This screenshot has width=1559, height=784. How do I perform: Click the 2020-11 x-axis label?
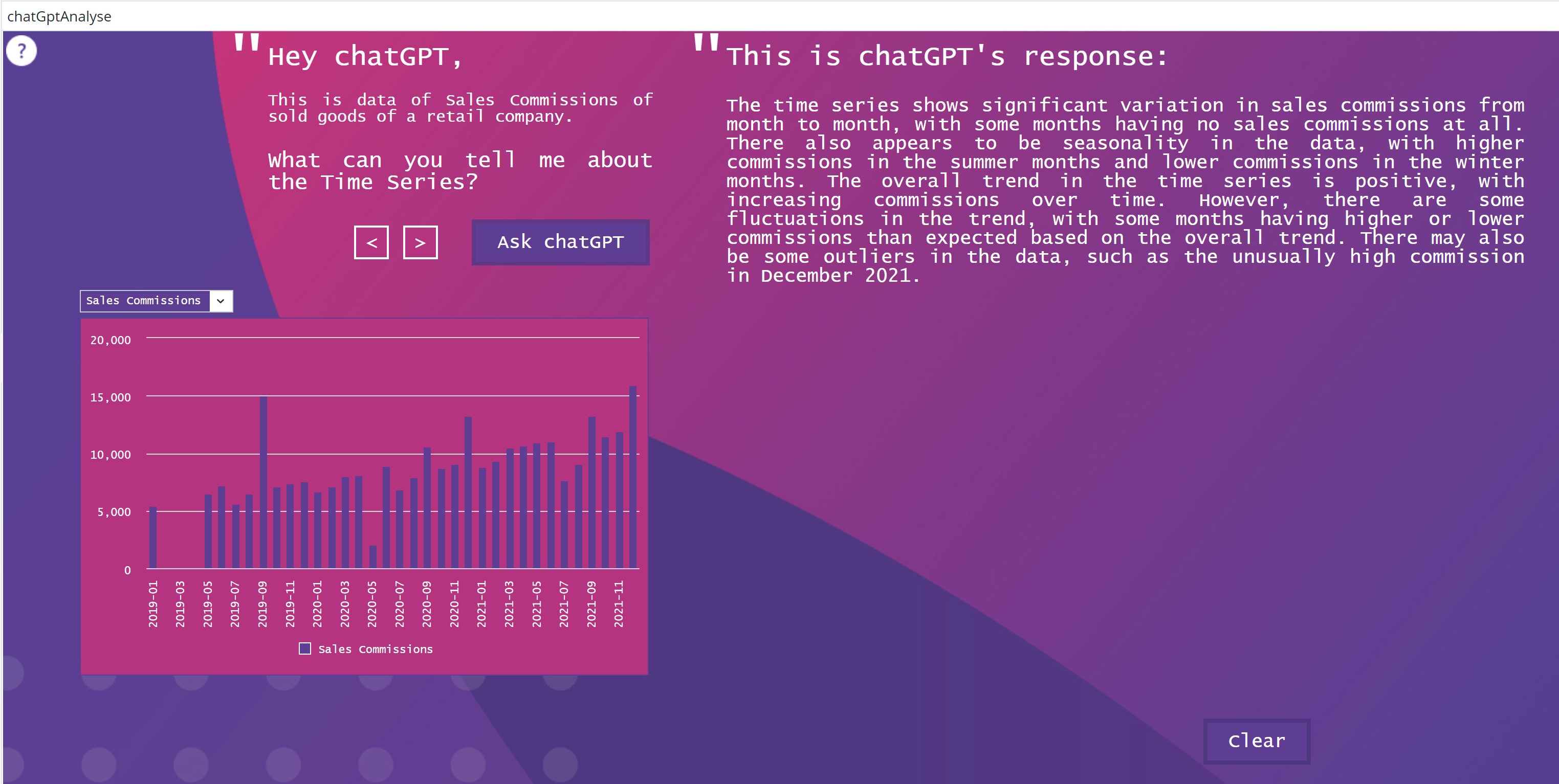coord(454,604)
